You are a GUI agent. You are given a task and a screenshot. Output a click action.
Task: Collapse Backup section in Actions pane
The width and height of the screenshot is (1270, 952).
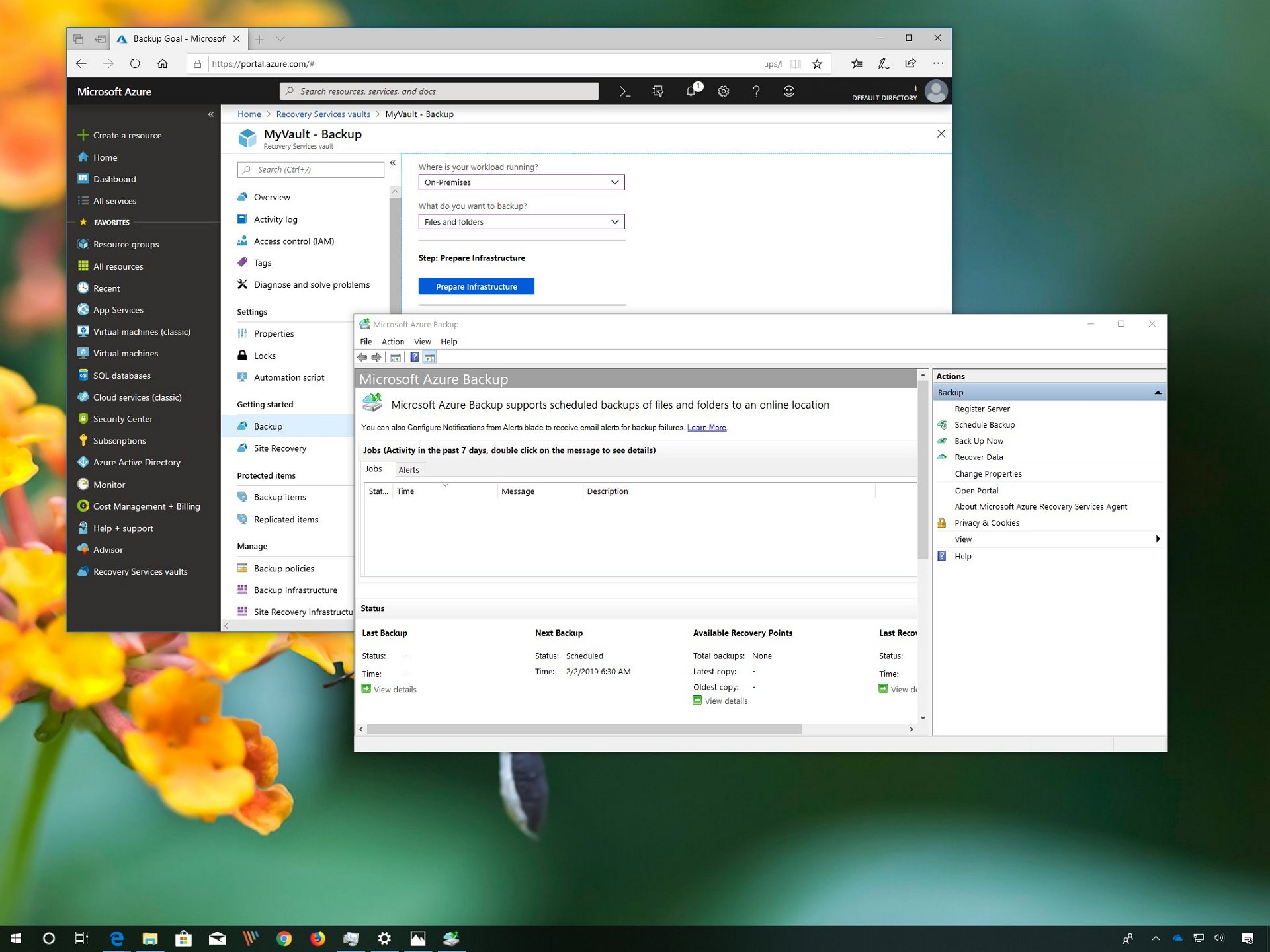tap(1158, 393)
